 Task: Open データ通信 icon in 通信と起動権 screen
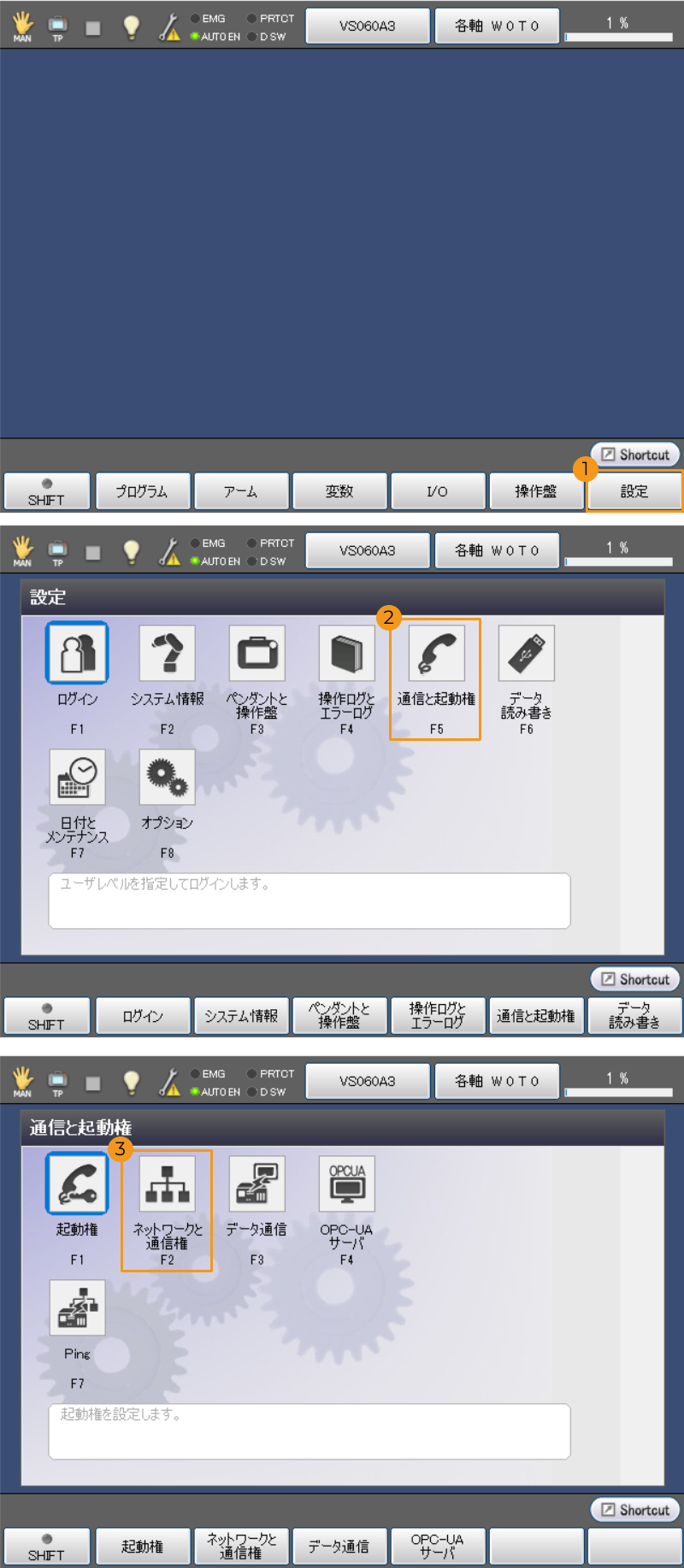(256, 1183)
